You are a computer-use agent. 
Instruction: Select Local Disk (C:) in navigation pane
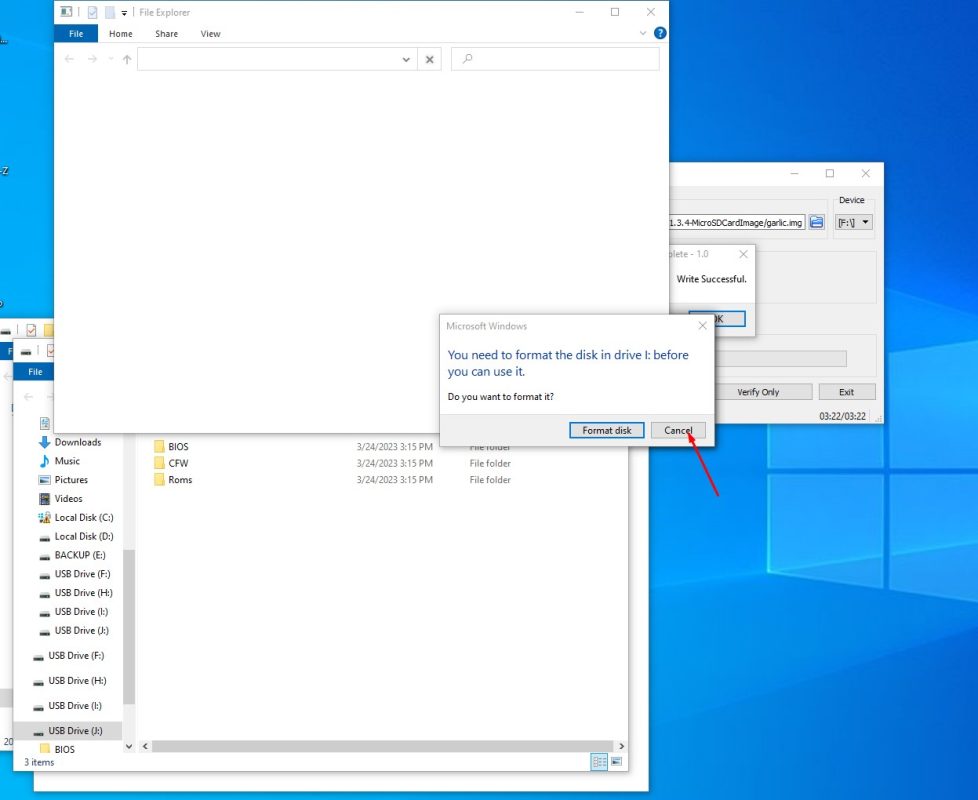(83, 518)
